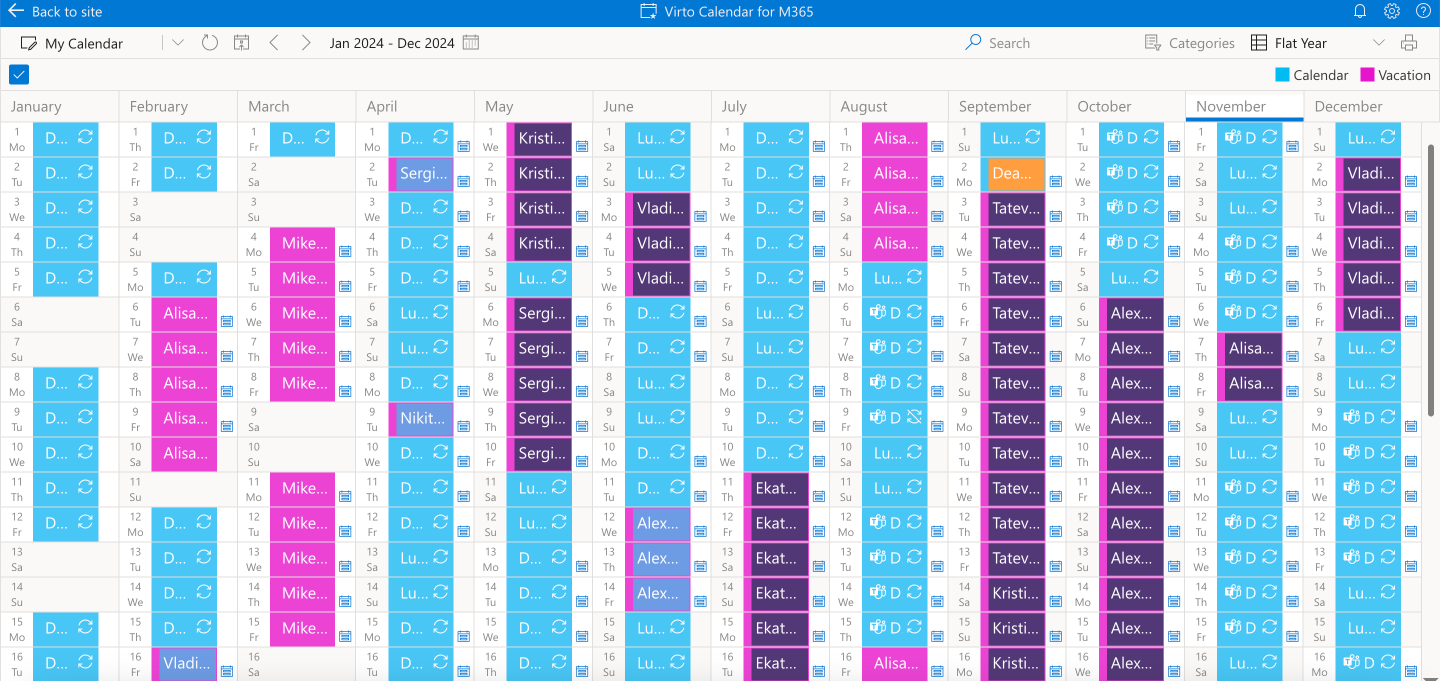Click recurring icon on January 1 event
Screen dimensions: 1440x681
[x=85, y=137]
